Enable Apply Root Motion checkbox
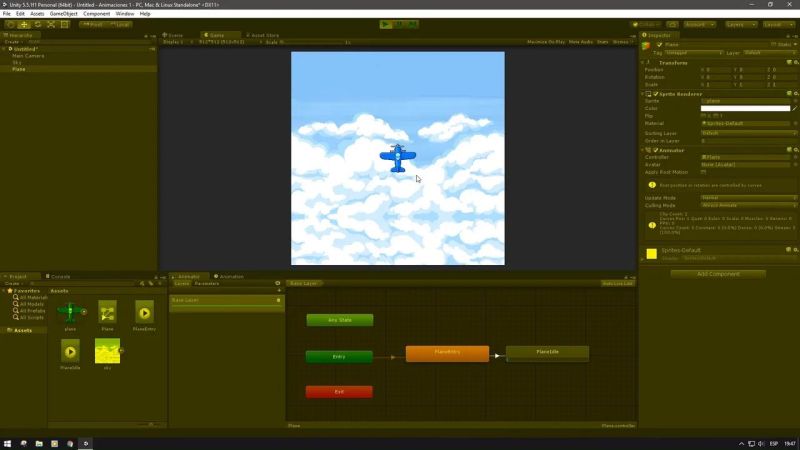This screenshot has height=450, width=800. 704,172
